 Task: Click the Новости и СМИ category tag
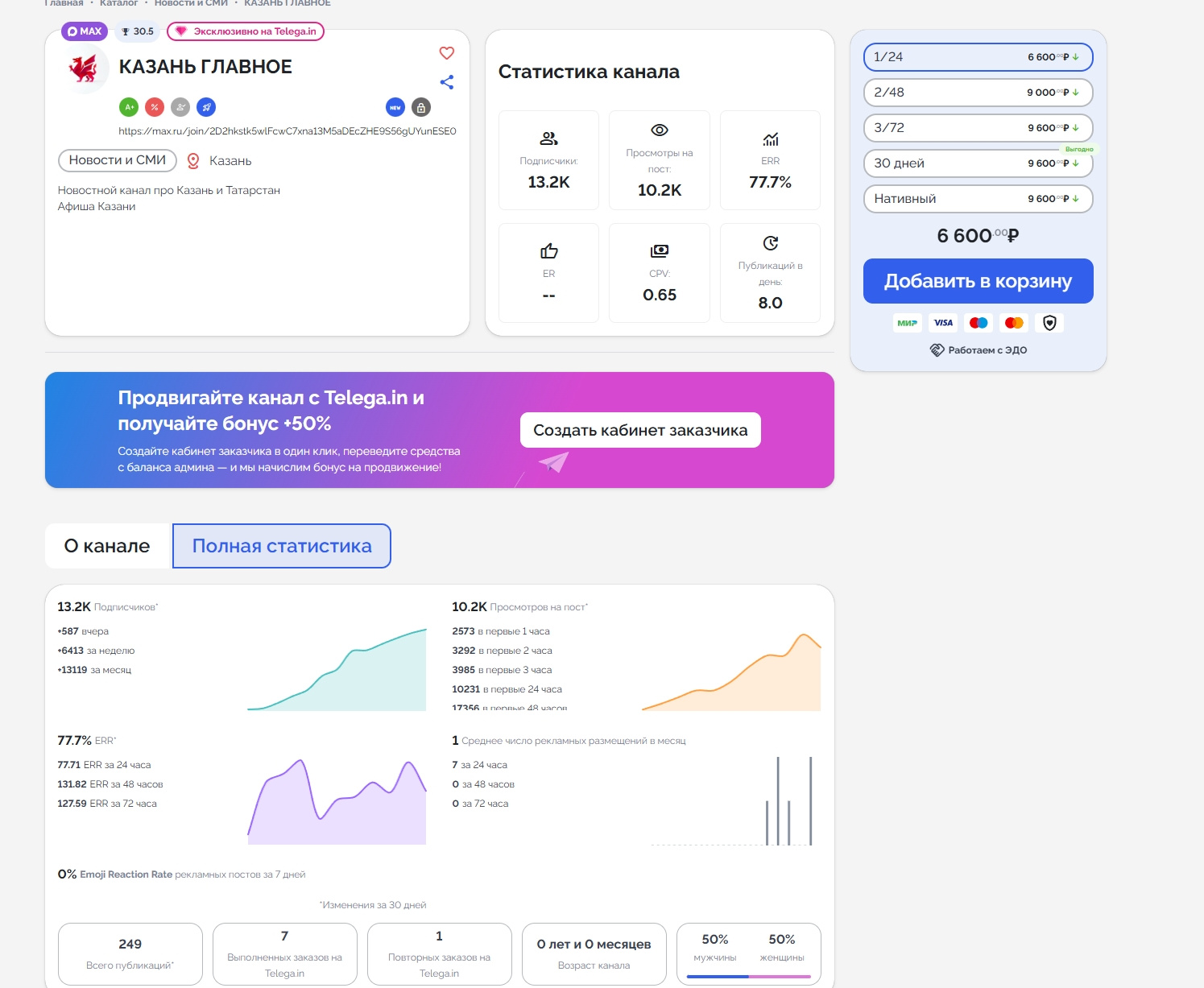pyautogui.click(x=118, y=160)
